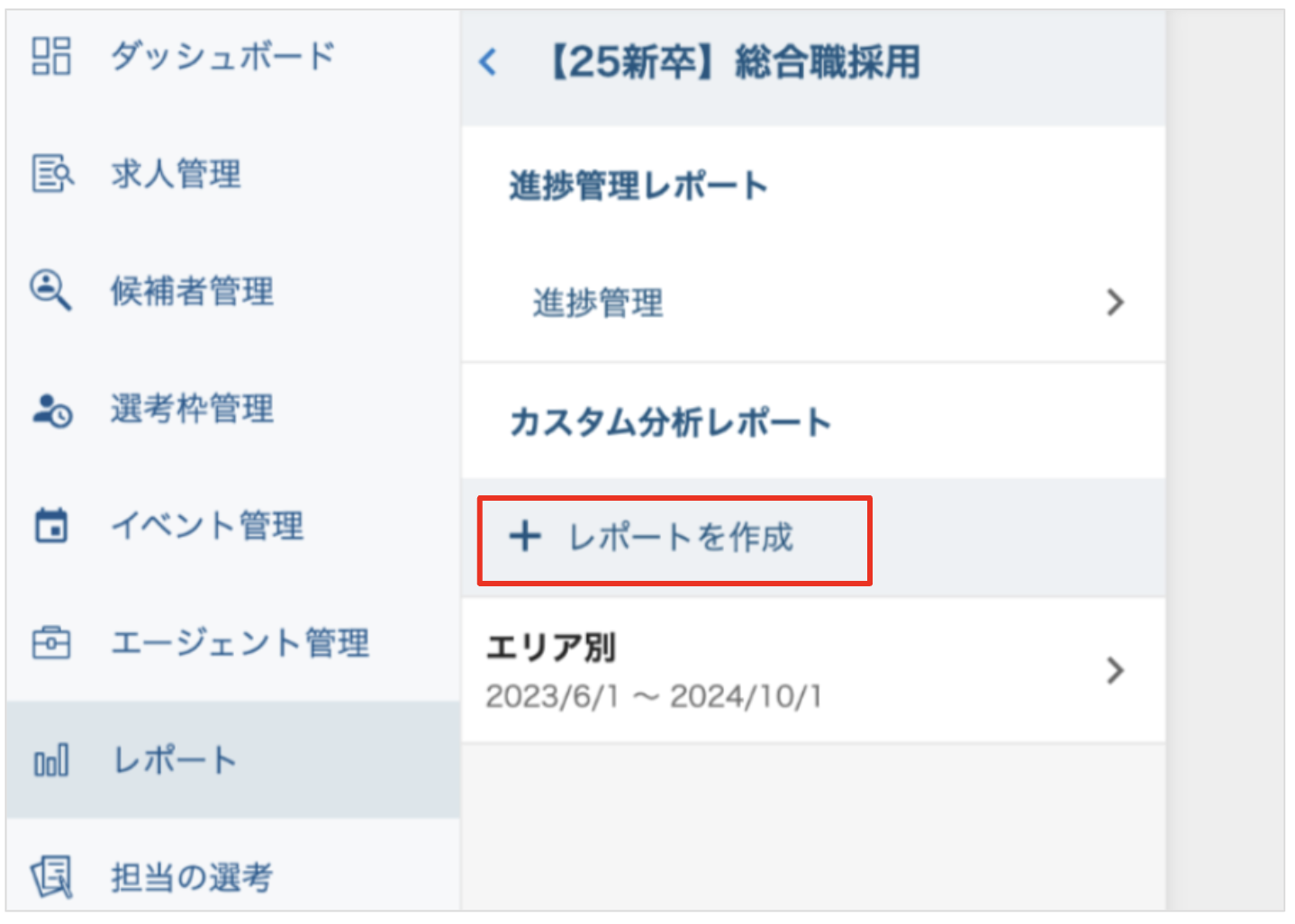Click the 候補者管理 person search icon

tap(50, 290)
